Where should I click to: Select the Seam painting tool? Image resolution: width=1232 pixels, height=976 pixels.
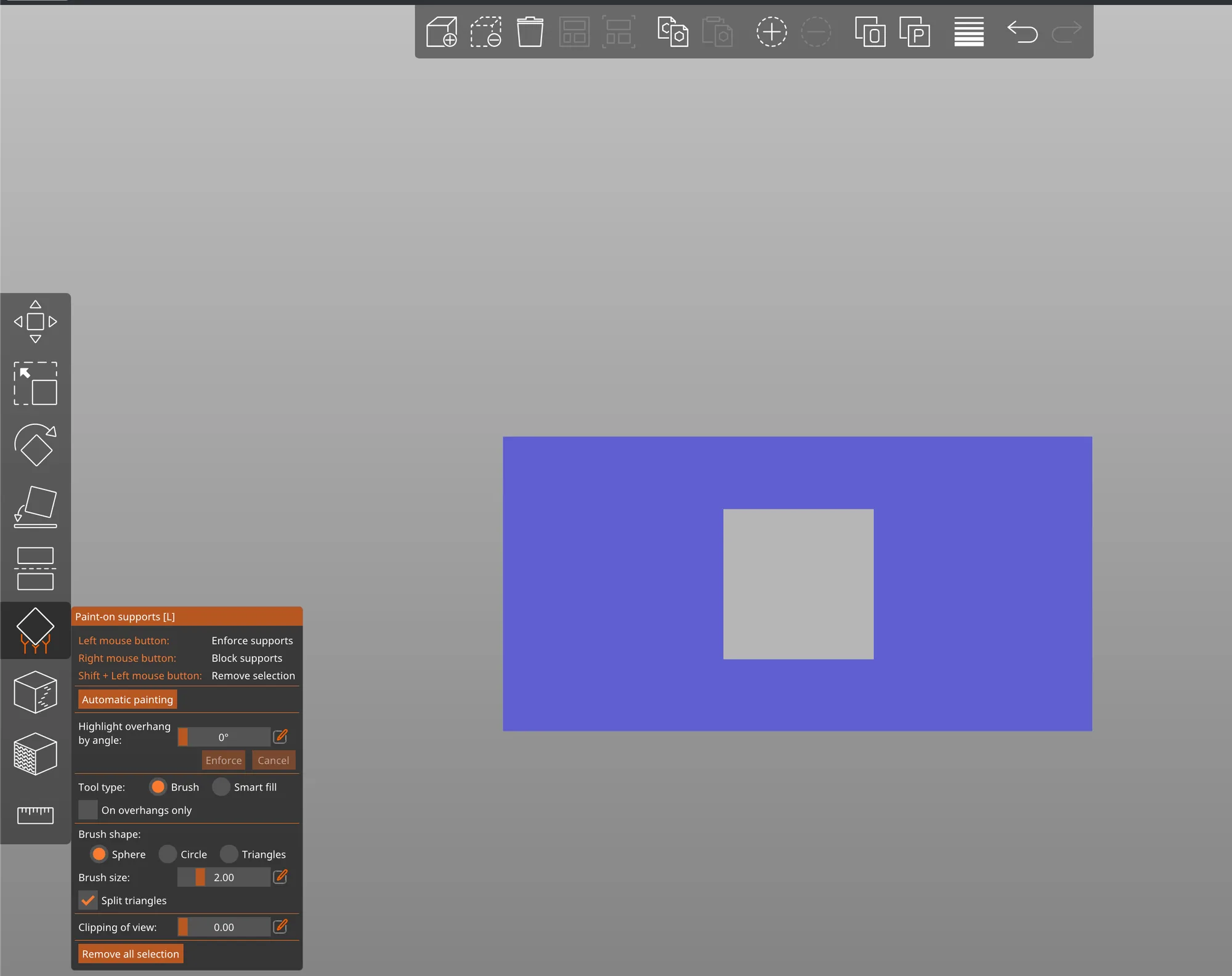(x=36, y=692)
